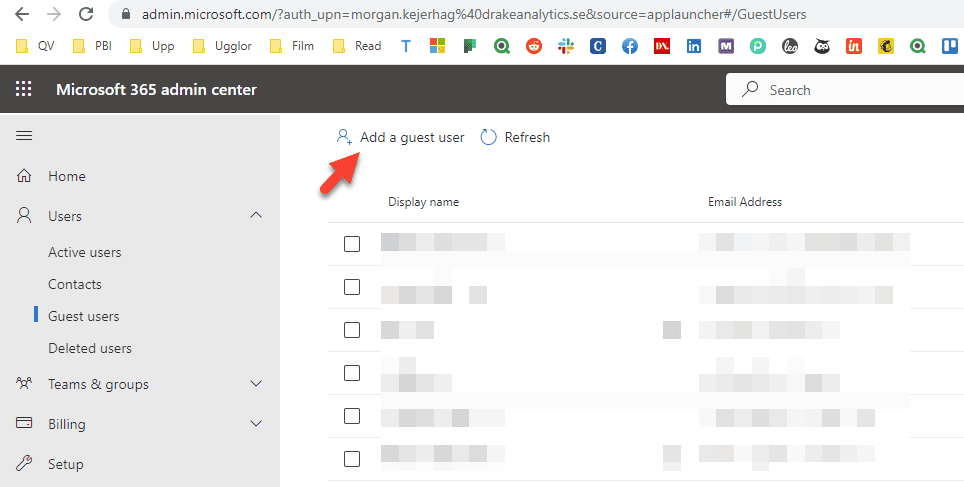Tick the checkbox of the first guest row
This screenshot has width=964, height=487.
click(352, 244)
